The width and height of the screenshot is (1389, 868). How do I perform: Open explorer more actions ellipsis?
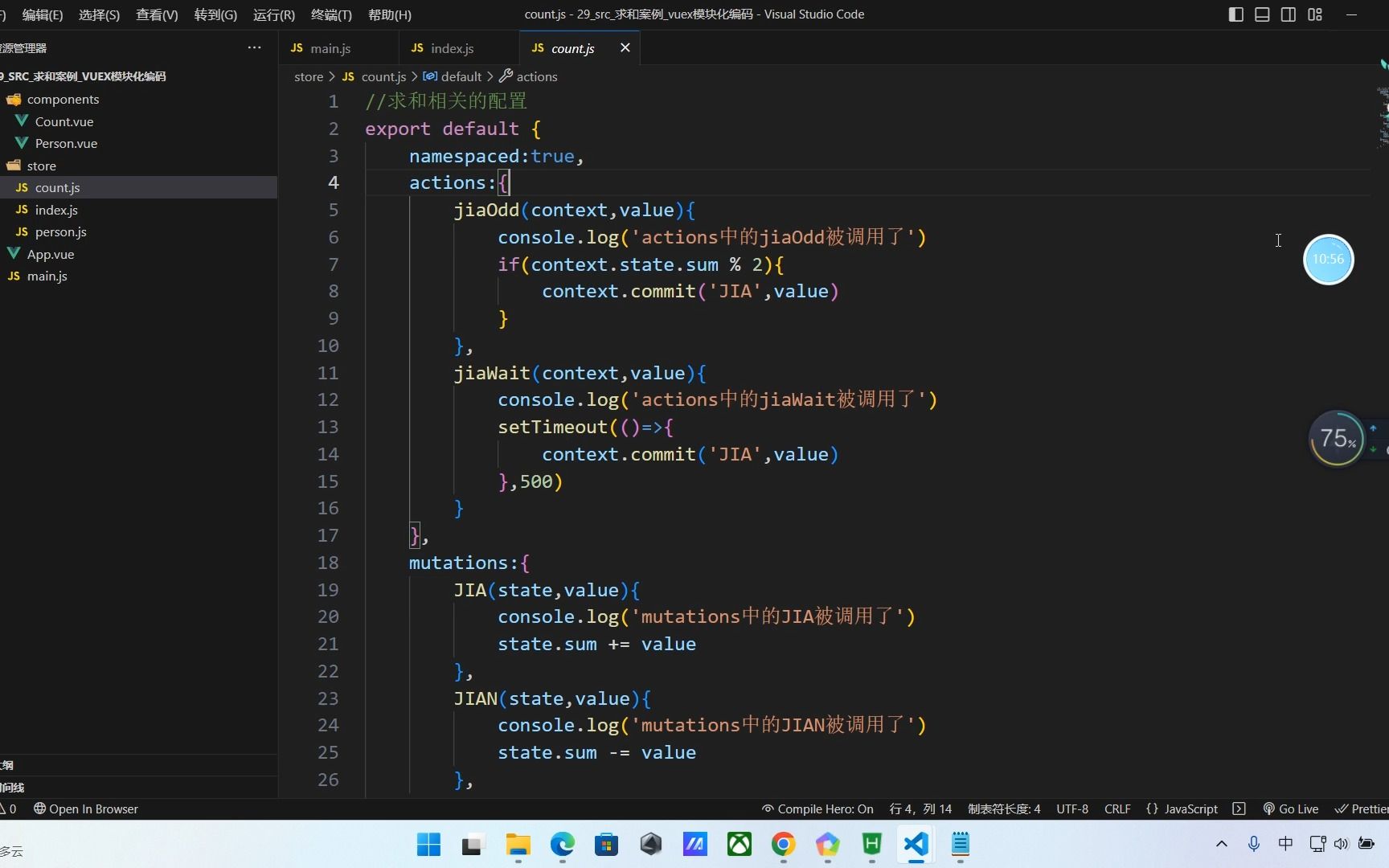(x=254, y=47)
